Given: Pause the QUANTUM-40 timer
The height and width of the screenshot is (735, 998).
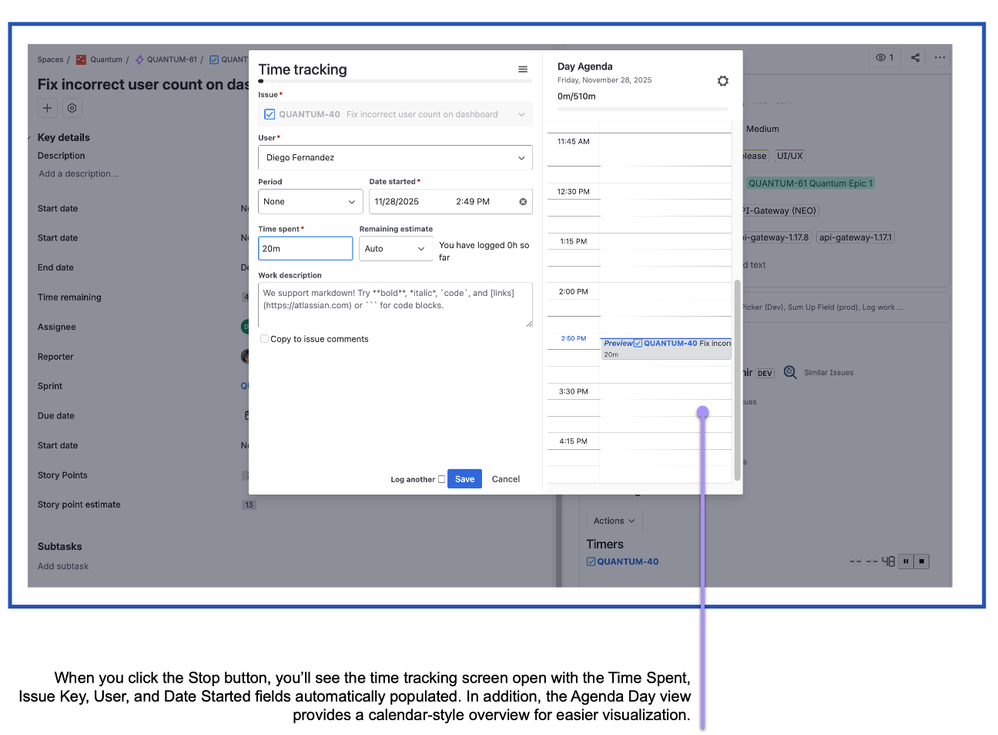Looking at the screenshot, I should coord(905,561).
